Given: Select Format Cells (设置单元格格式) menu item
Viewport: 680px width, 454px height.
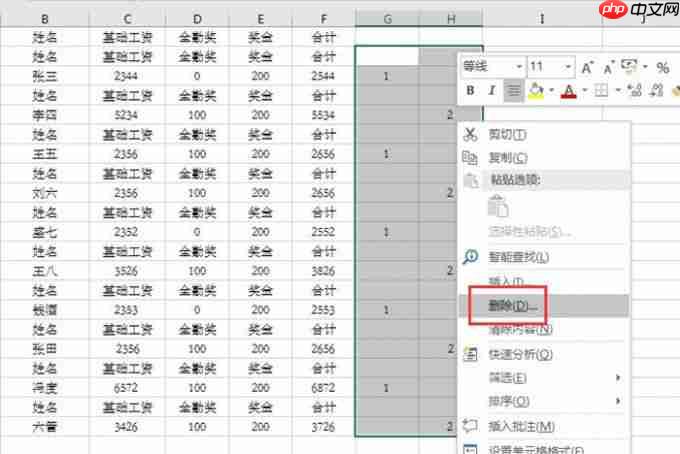Looking at the screenshot, I should coord(545,448).
